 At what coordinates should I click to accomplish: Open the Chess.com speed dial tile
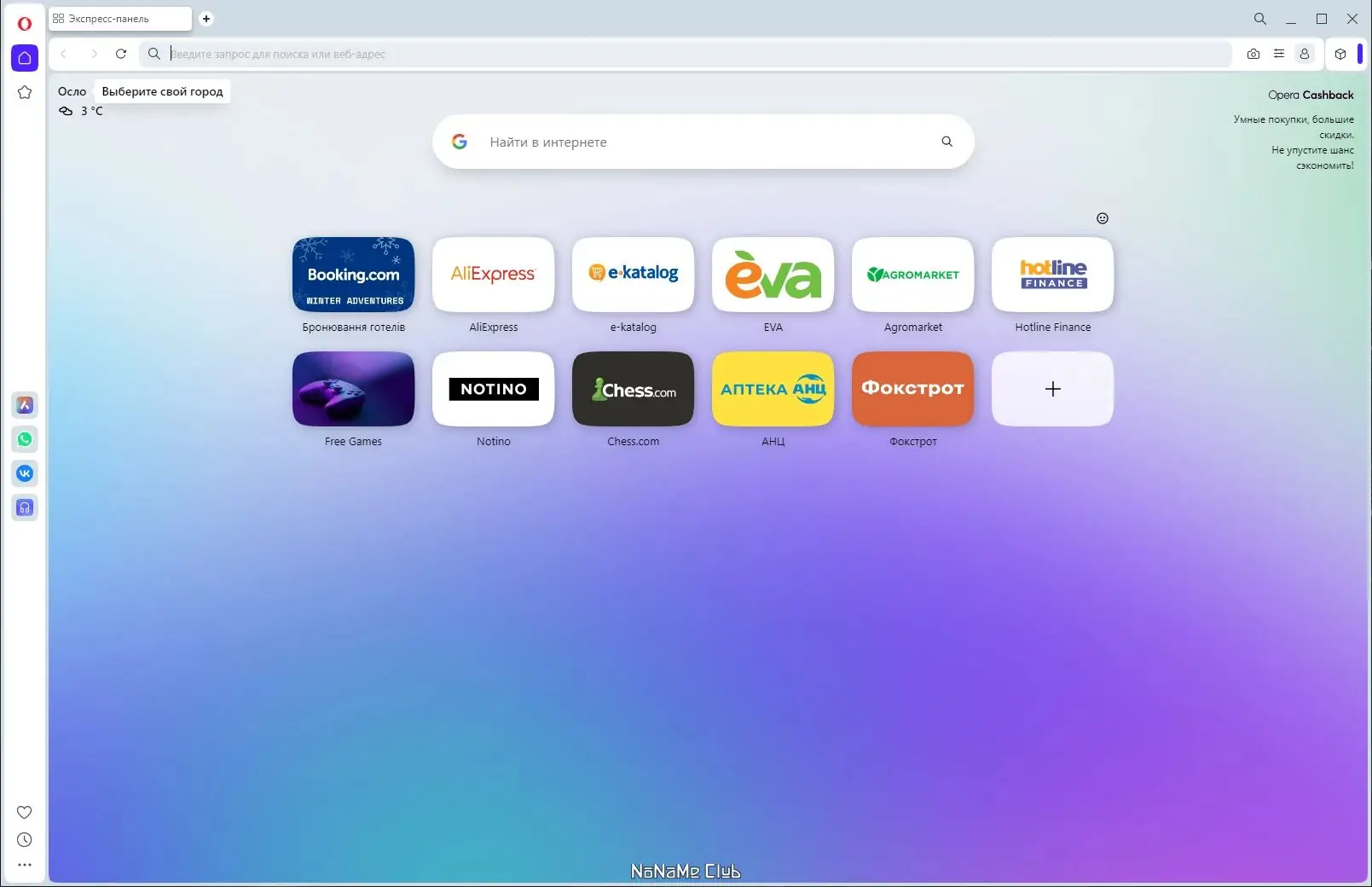634,389
